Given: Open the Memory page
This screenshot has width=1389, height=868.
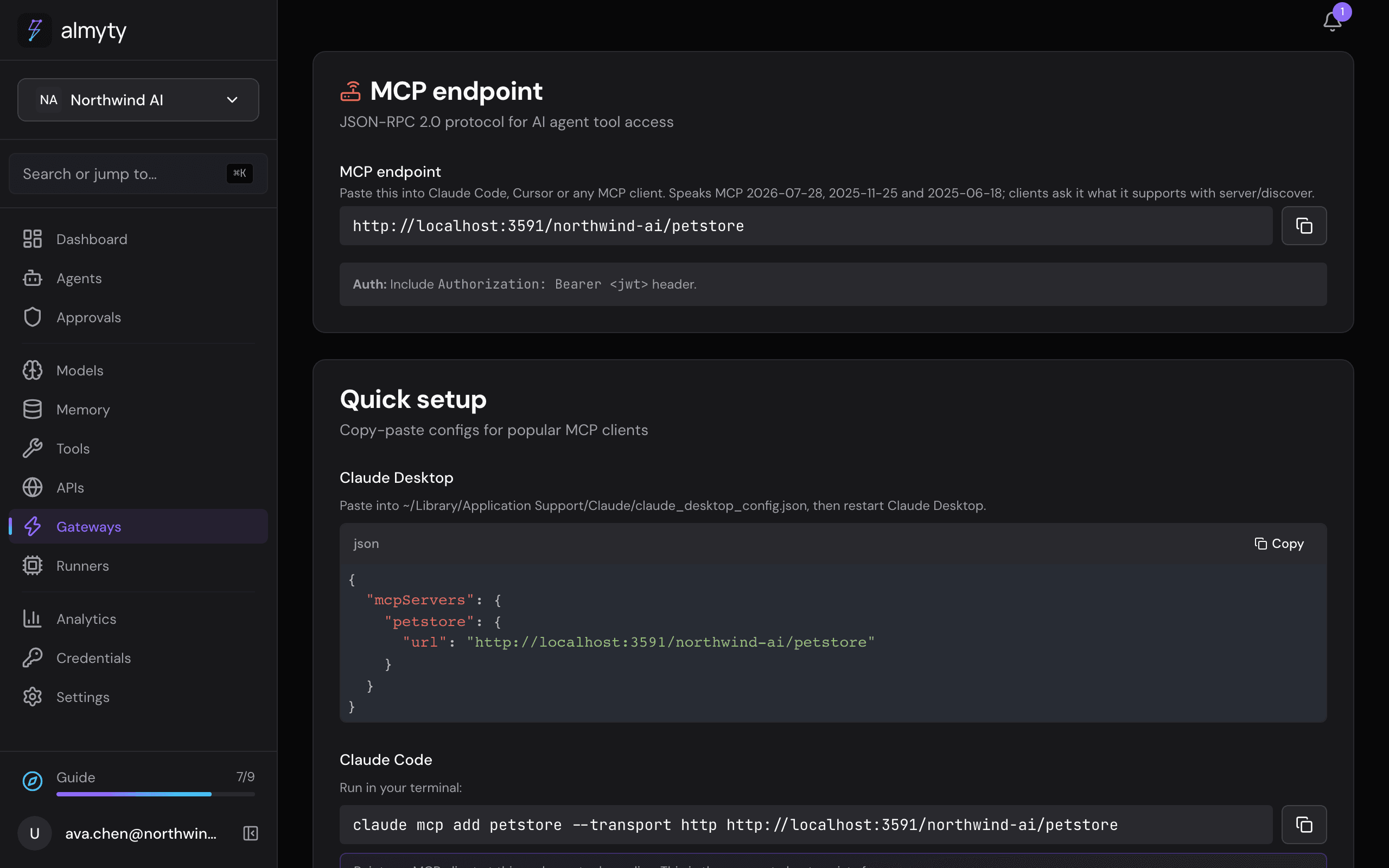Looking at the screenshot, I should [138, 409].
